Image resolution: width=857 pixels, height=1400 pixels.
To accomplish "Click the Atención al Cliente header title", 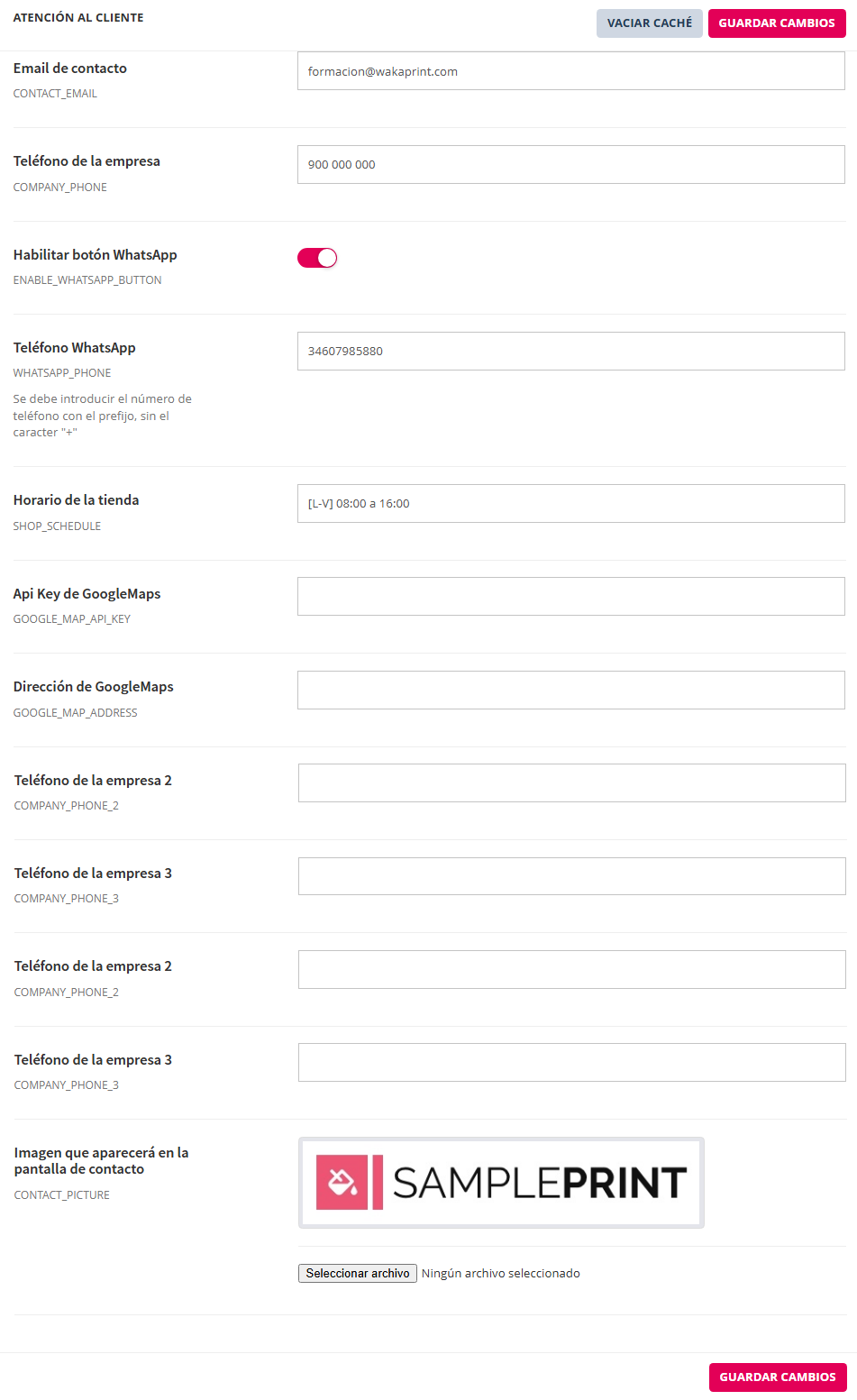I will (78, 18).
